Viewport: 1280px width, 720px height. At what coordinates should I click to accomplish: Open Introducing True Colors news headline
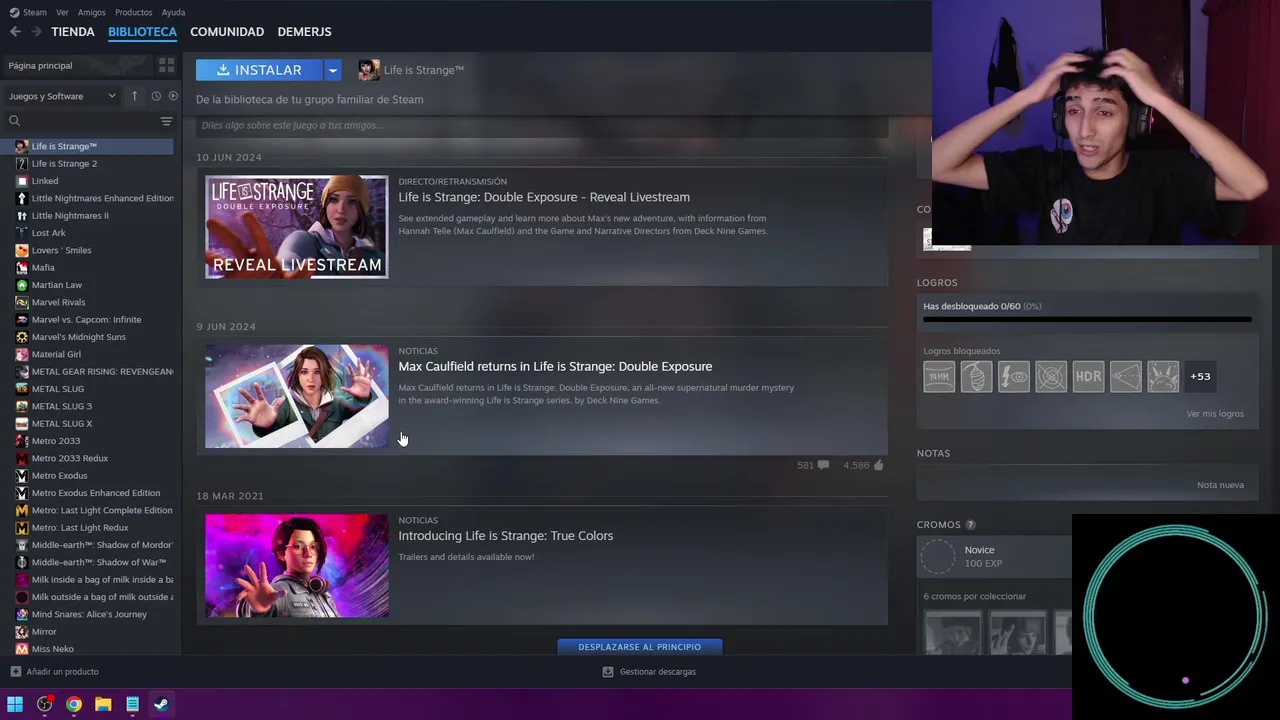tap(506, 536)
